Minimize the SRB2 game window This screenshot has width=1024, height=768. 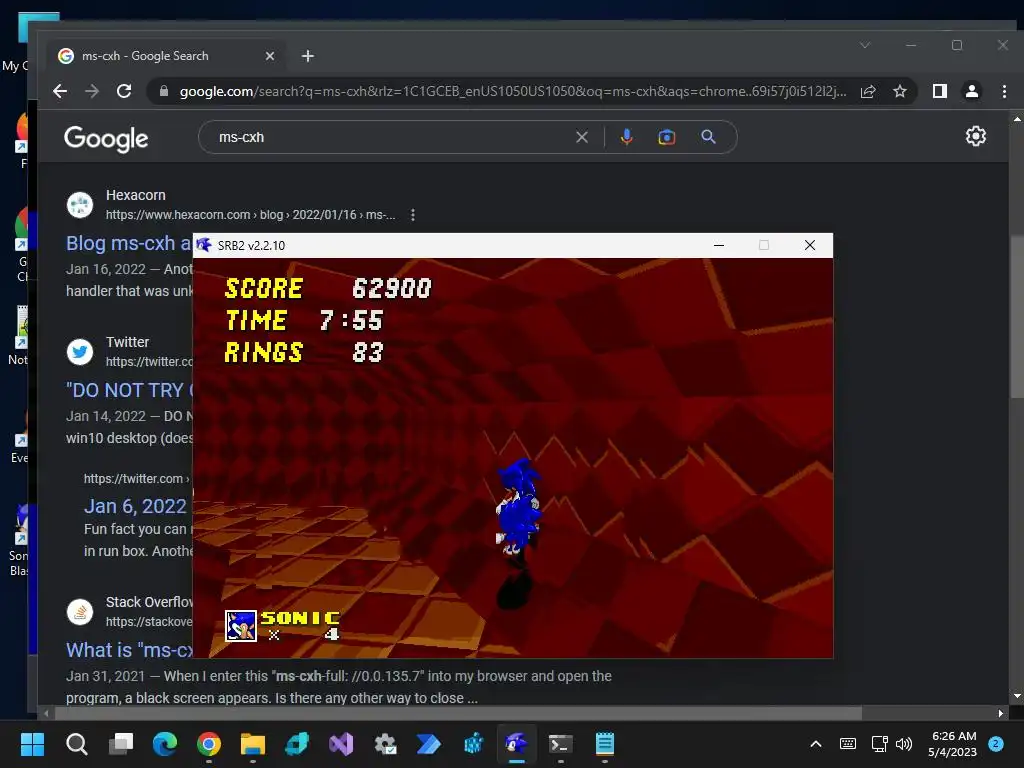pos(719,246)
